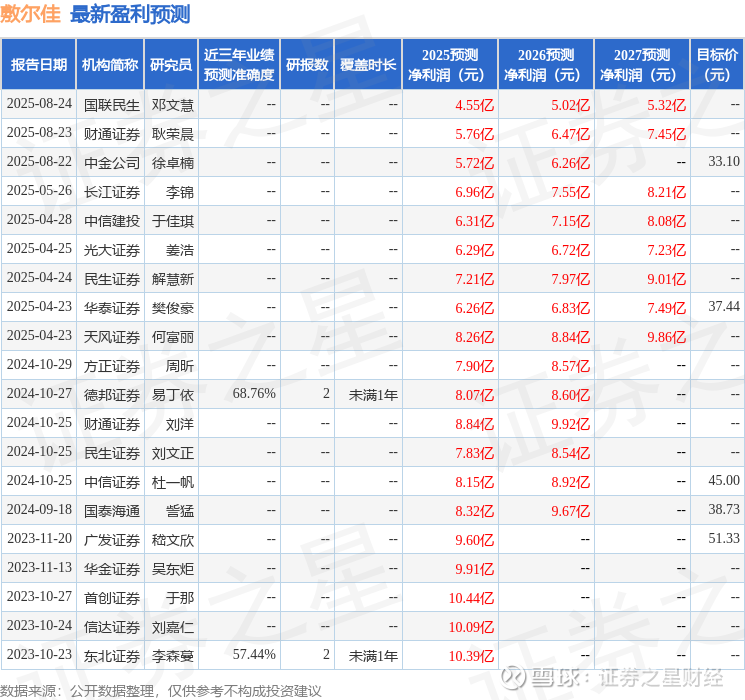Click analyst name 邓文慧

[173, 105]
